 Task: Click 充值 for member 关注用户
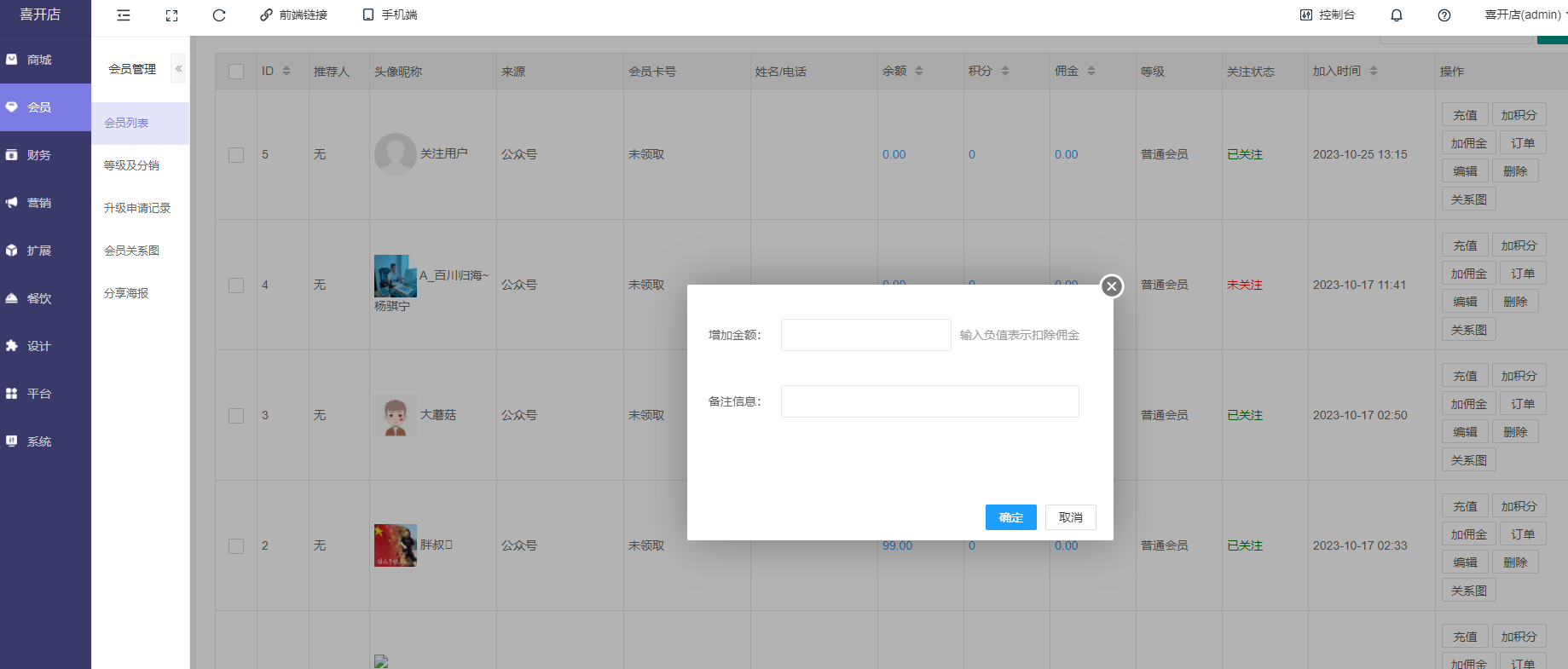(1465, 115)
